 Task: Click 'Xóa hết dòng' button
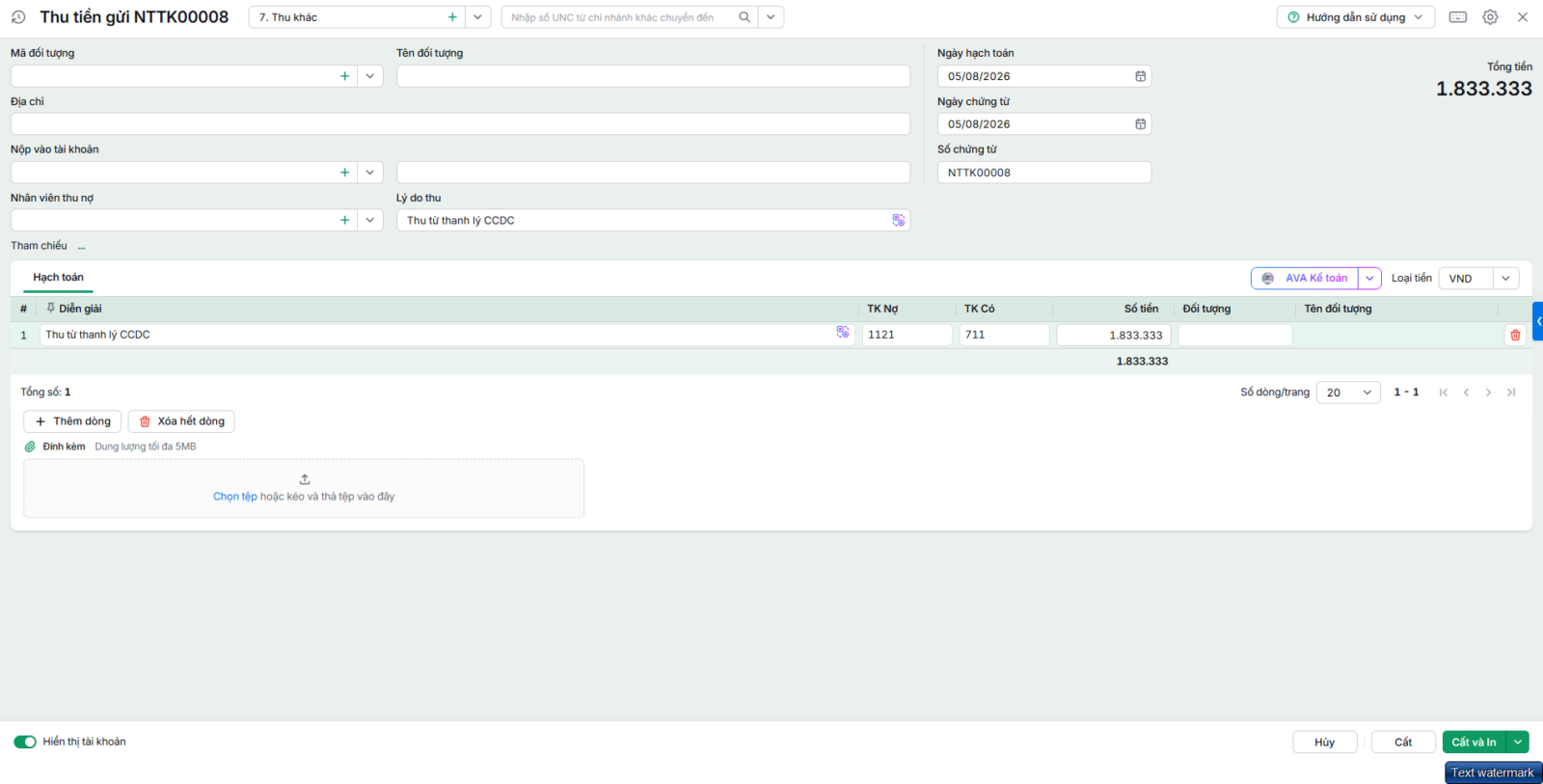click(x=181, y=421)
